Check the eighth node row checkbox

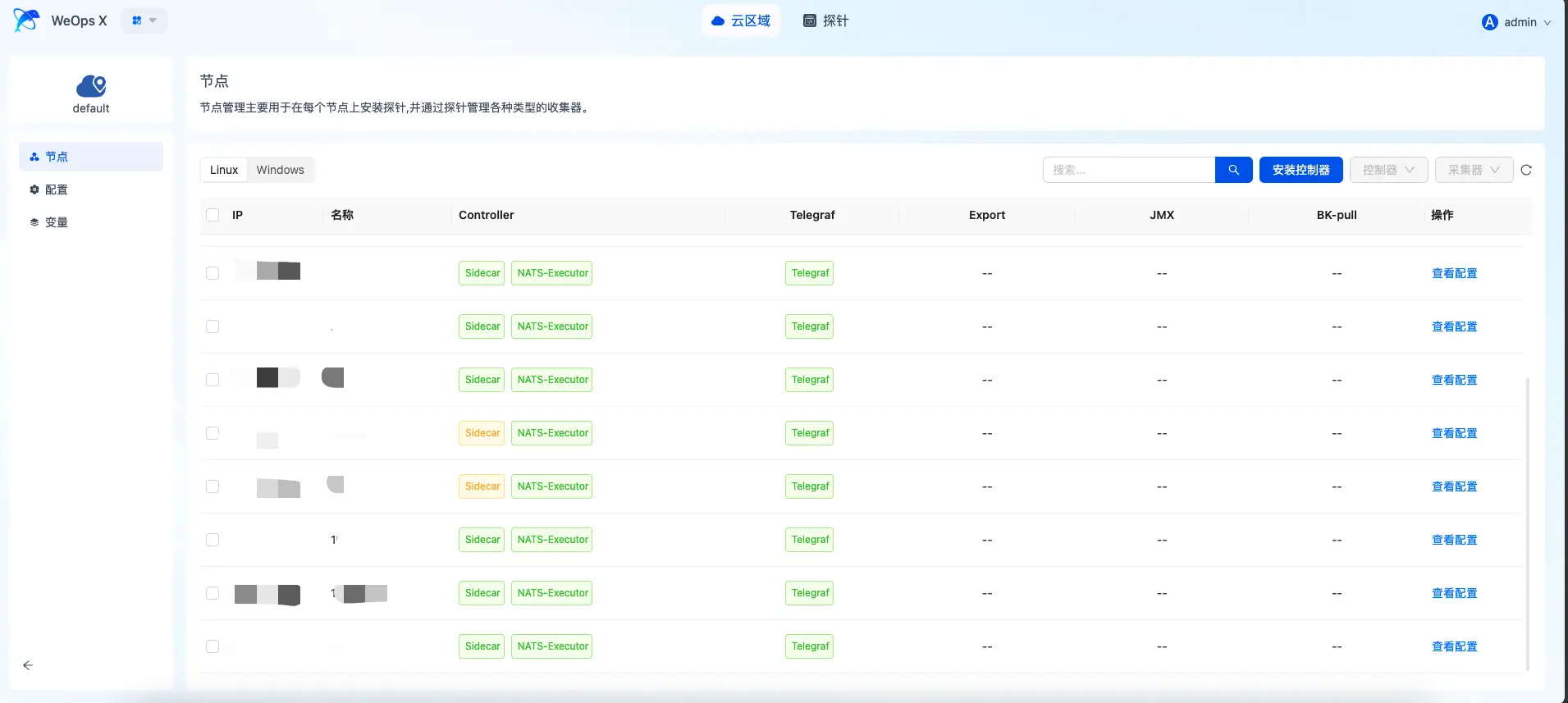click(x=213, y=646)
